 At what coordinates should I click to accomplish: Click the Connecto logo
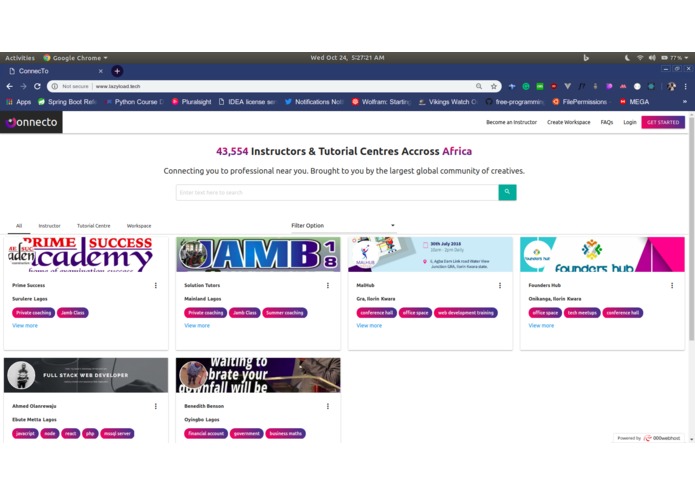point(31,122)
